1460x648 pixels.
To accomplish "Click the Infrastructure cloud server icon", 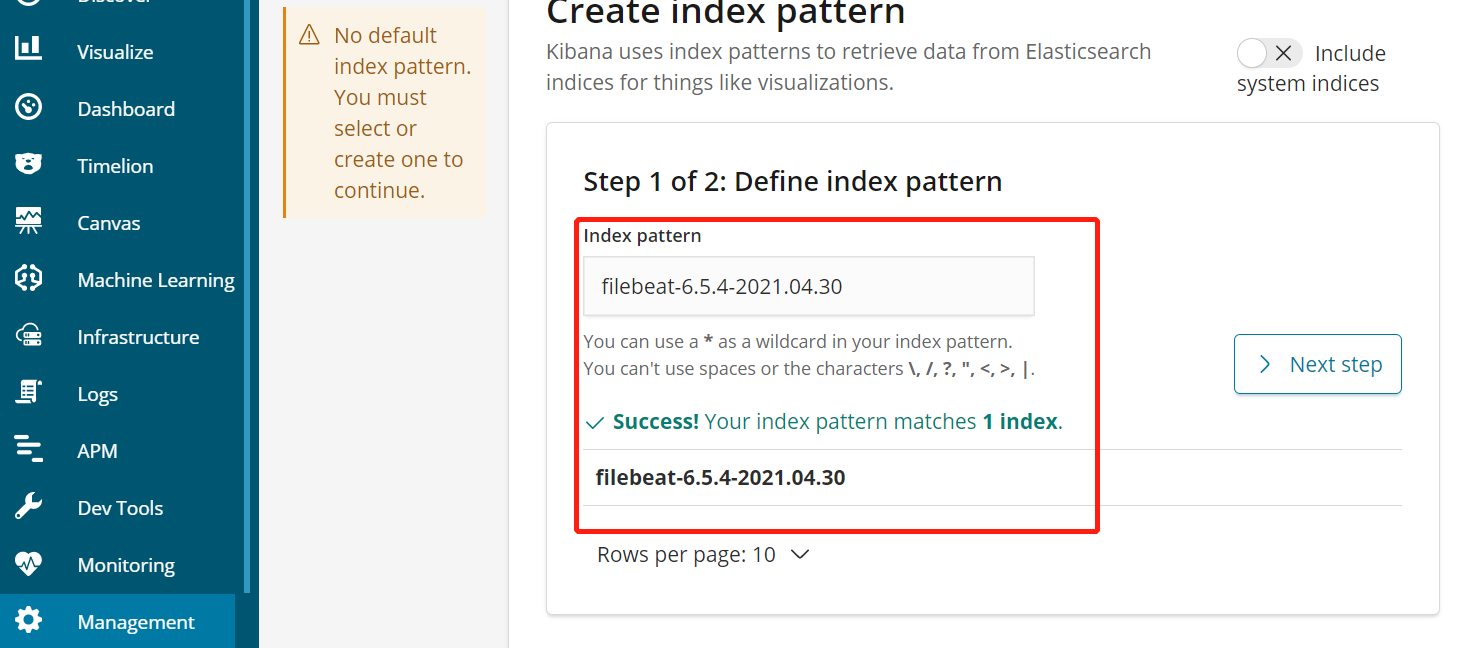I will (x=28, y=335).
